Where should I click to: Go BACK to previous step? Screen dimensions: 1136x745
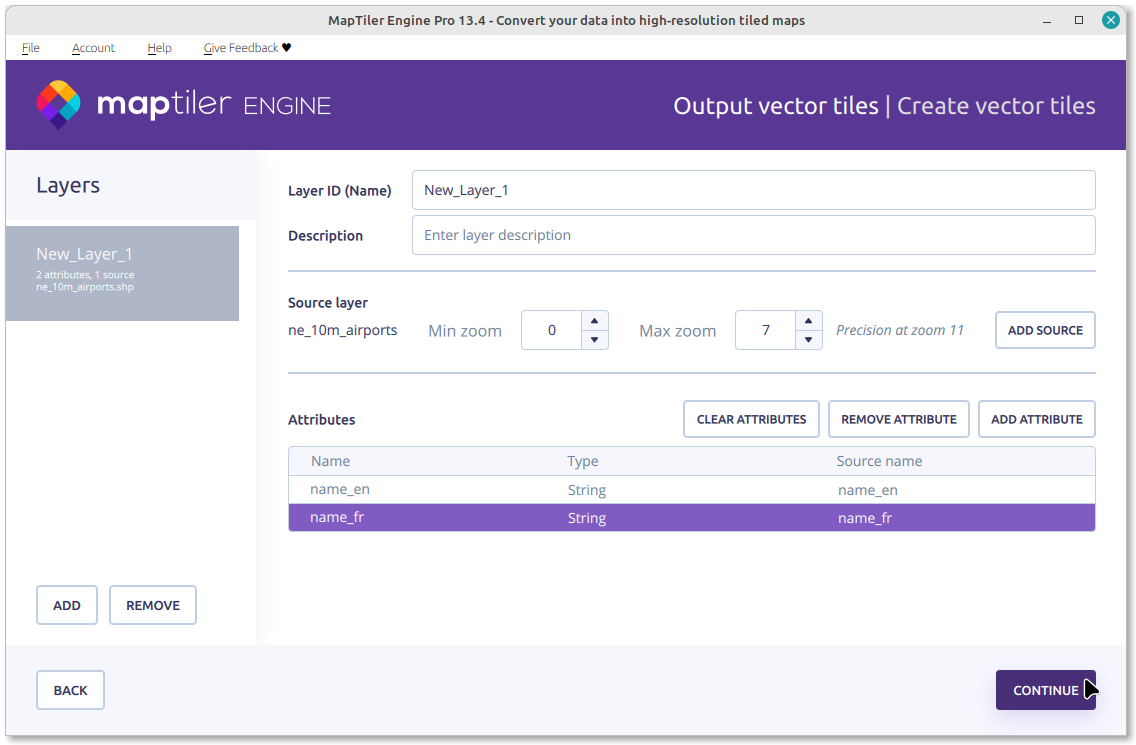(x=70, y=690)
